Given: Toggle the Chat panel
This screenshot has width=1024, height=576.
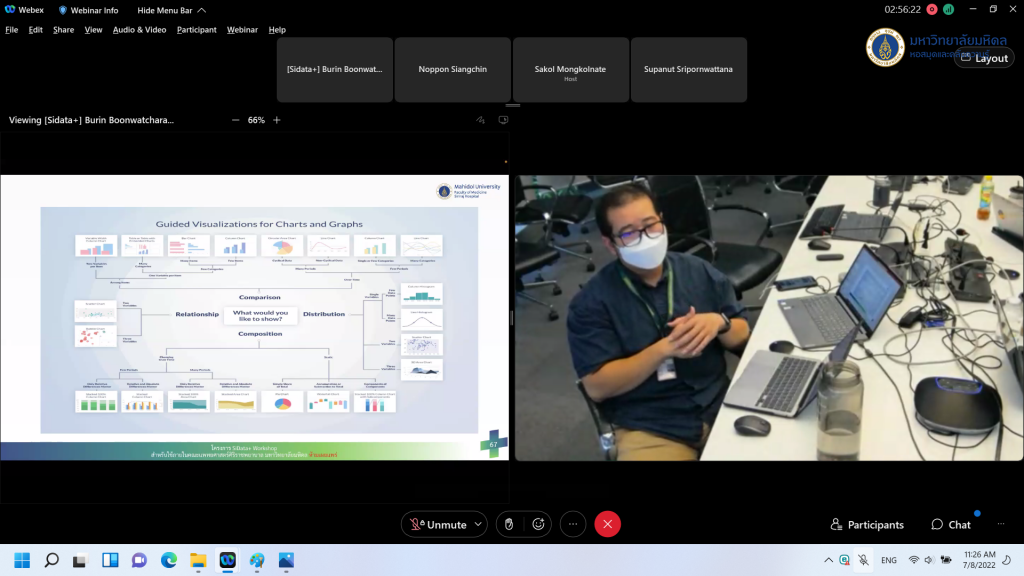Looking at the screenshot, I should (950, 524).
